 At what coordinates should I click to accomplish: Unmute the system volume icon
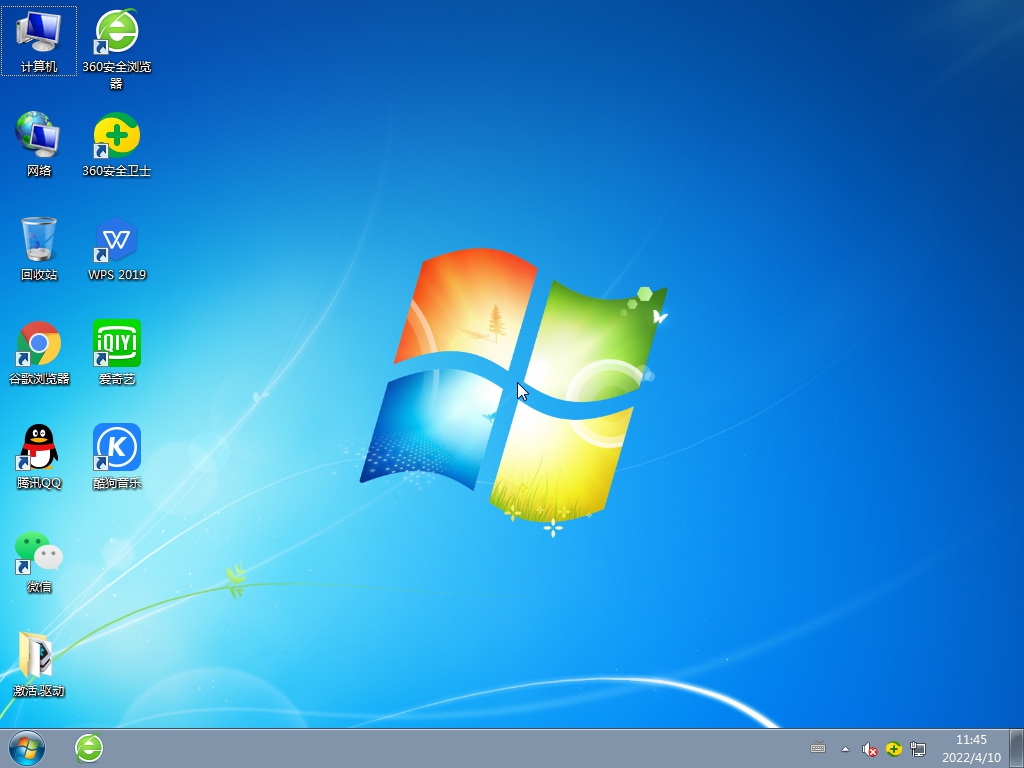868,749
